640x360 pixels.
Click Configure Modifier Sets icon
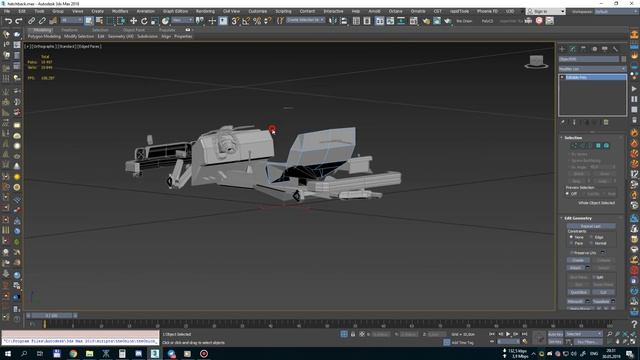pos(606,122)
